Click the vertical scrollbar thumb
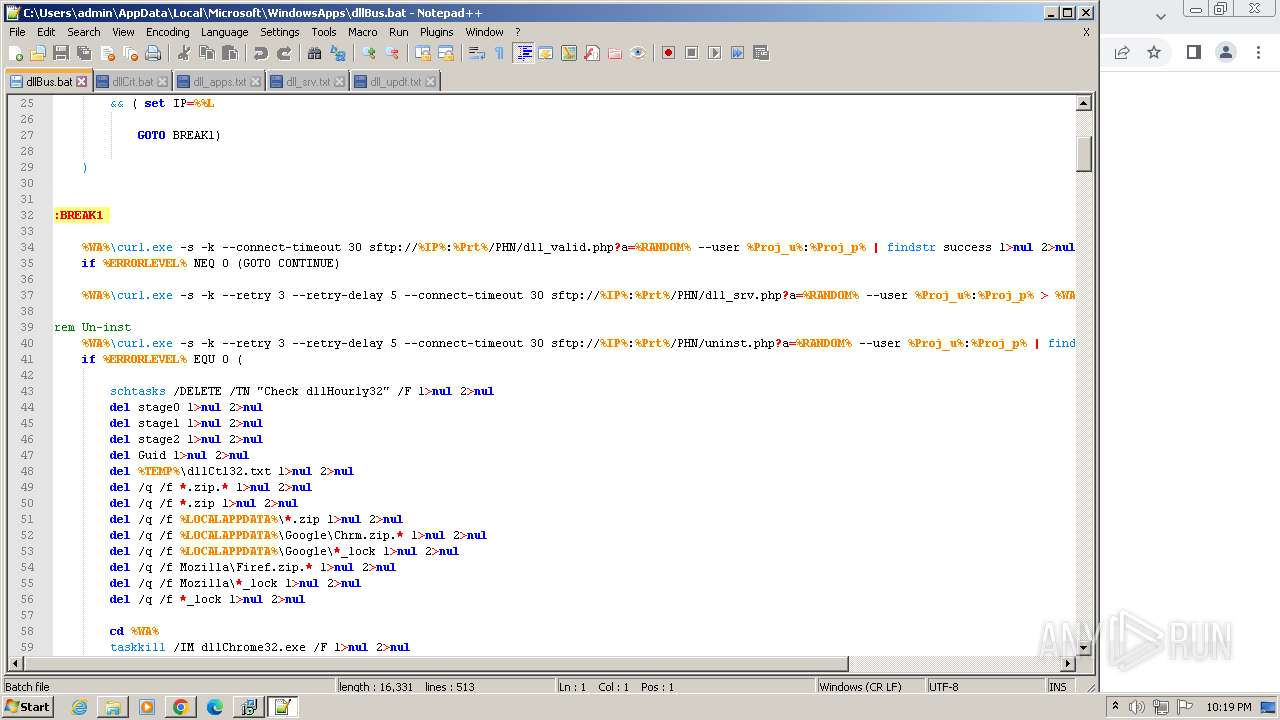The height and width of the screenshot is (720, 1280). click(1084, 155)
